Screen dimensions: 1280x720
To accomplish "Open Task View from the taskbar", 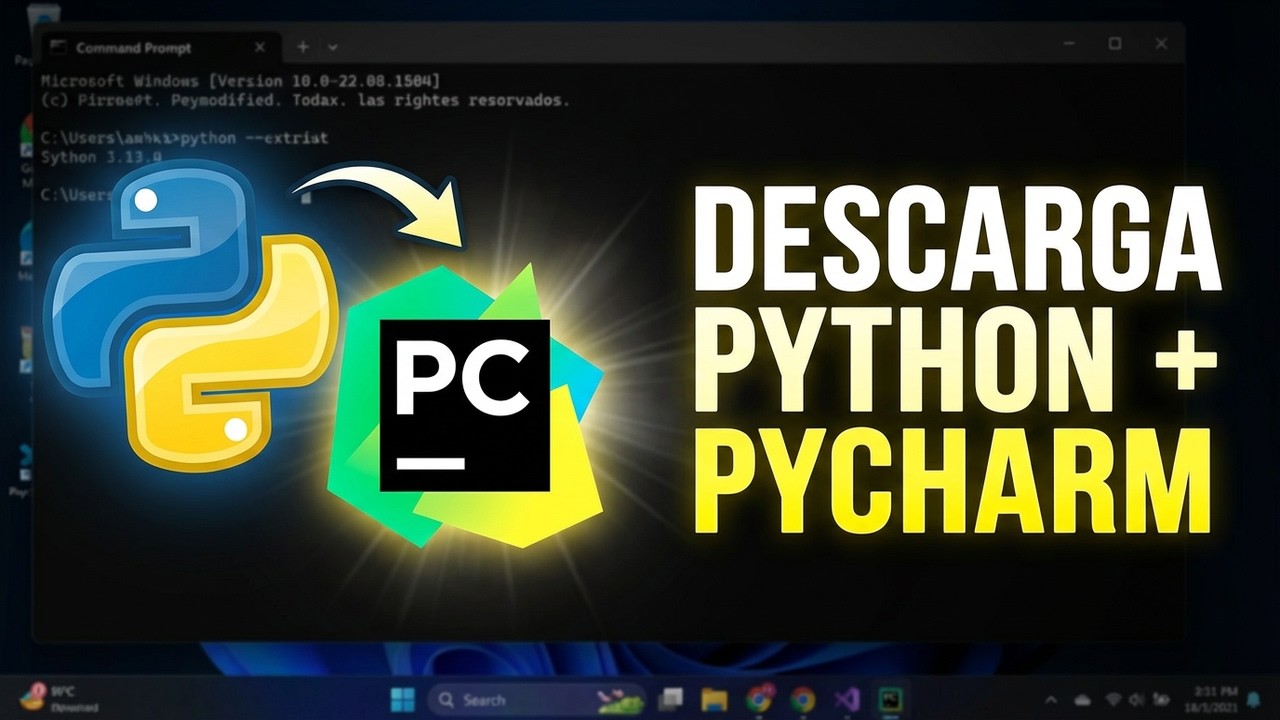I will [x=671, y=699].
